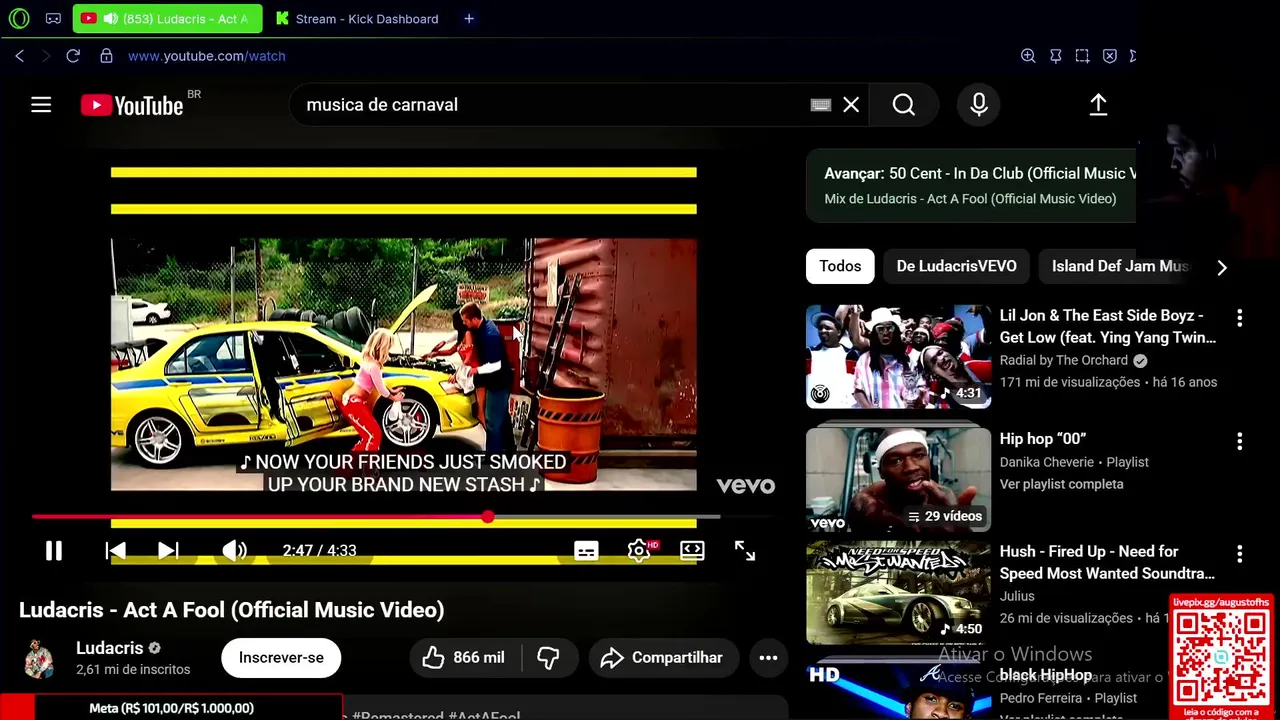Show more filter chips with right arrow
Image resolution: width=1280 pixels, height=720 pixels.
tap(1221, 267)
